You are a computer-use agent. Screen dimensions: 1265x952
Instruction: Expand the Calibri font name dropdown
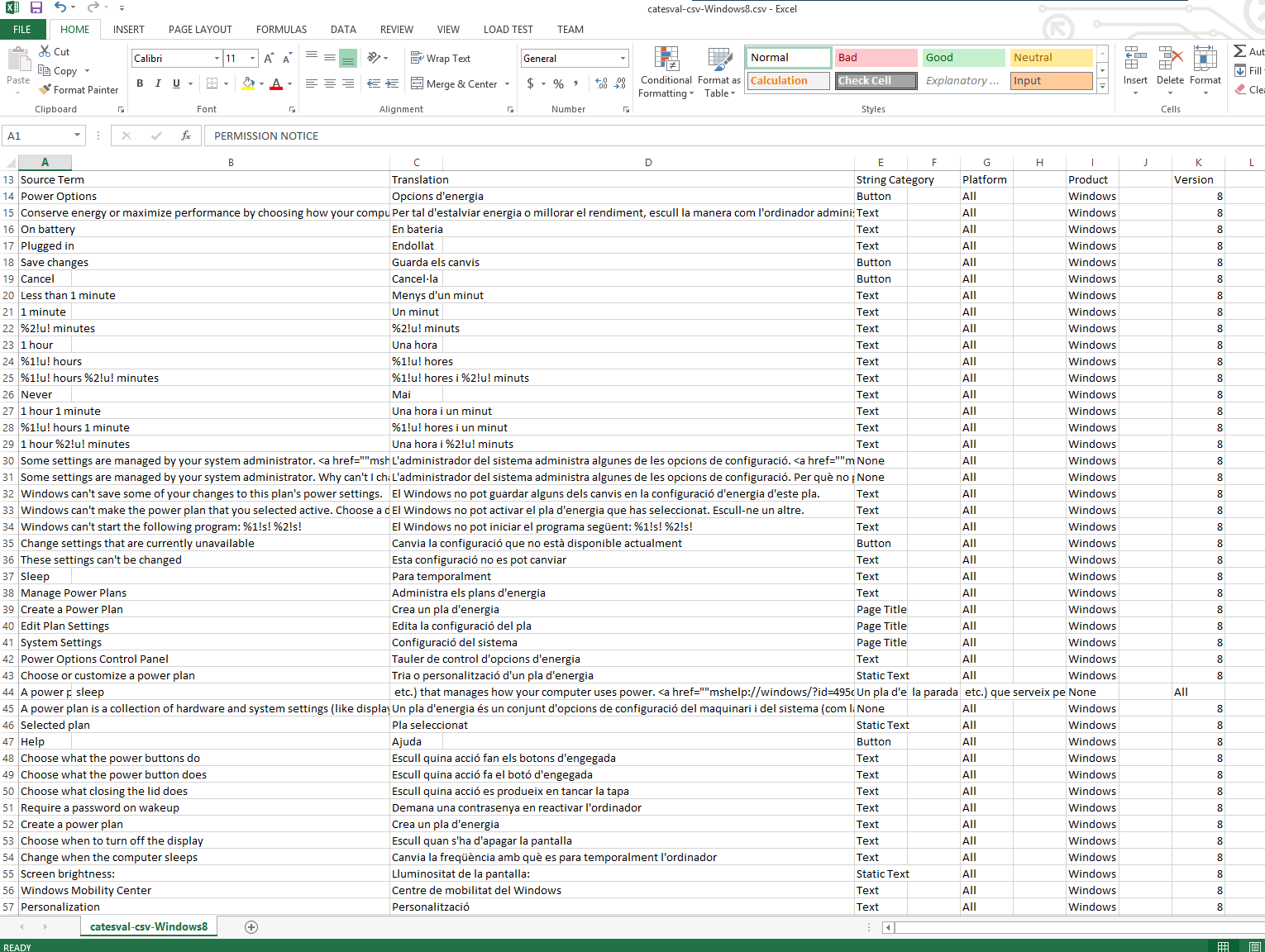(217, 59)
